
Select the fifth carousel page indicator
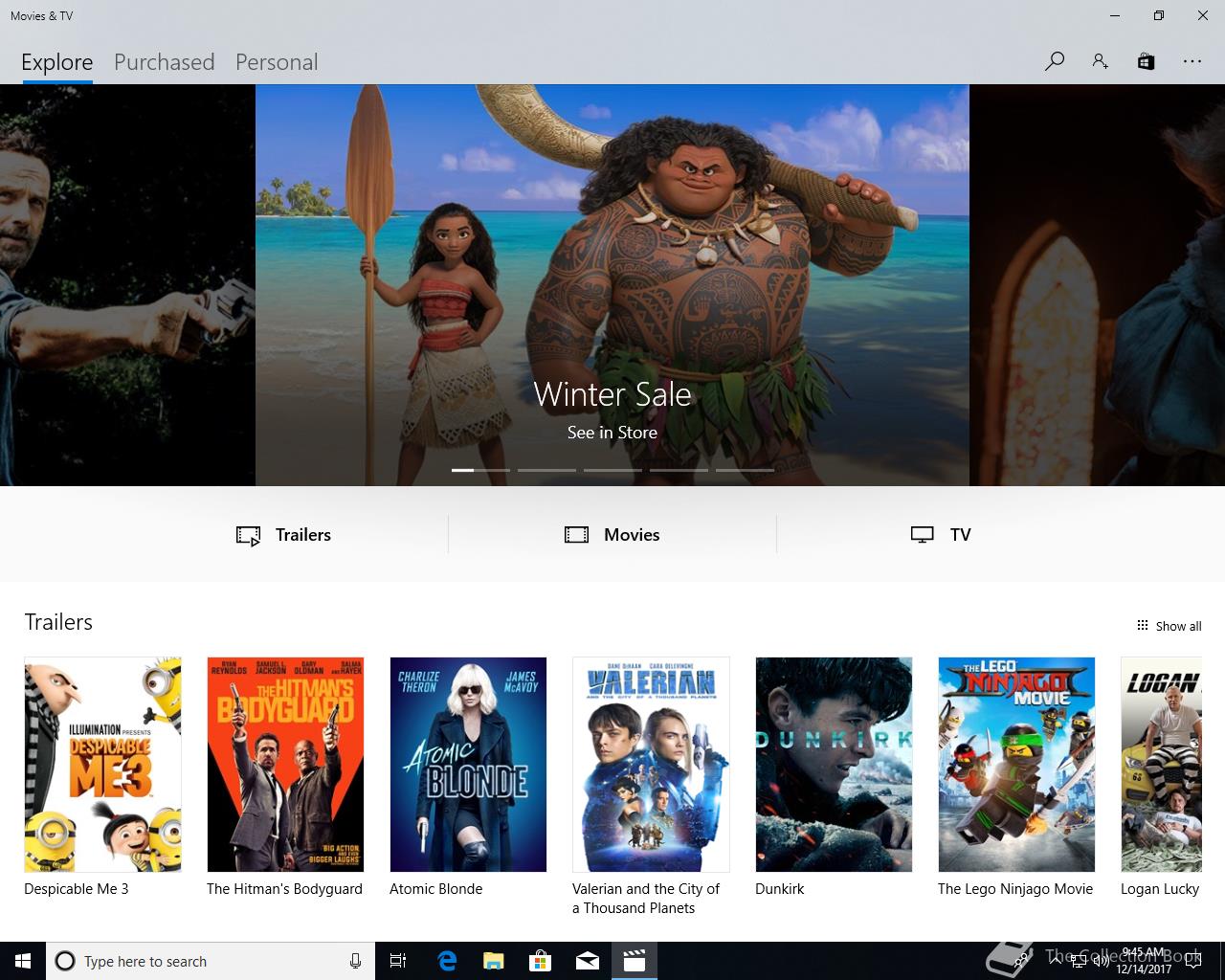click(x=745, y=470)
